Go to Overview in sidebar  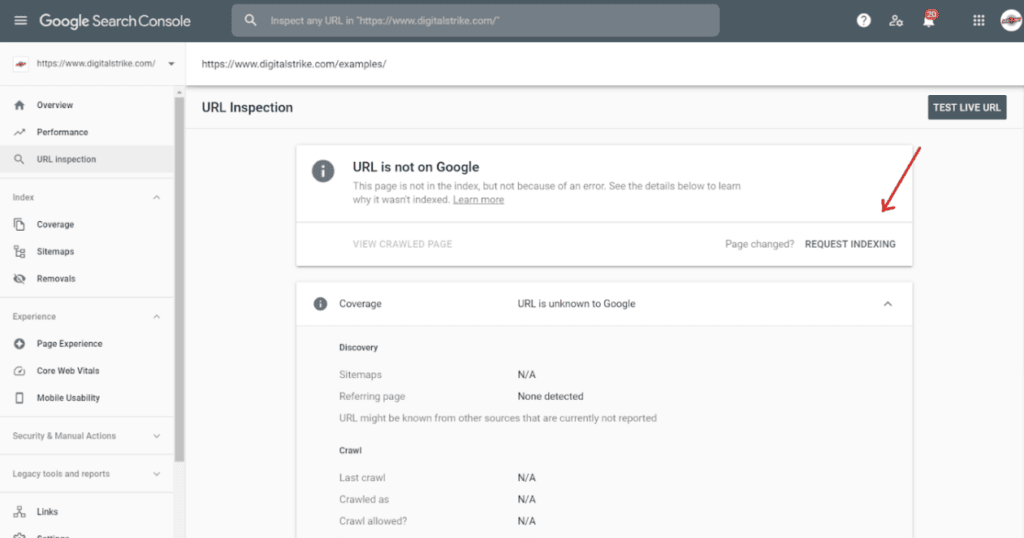(55, 105)
